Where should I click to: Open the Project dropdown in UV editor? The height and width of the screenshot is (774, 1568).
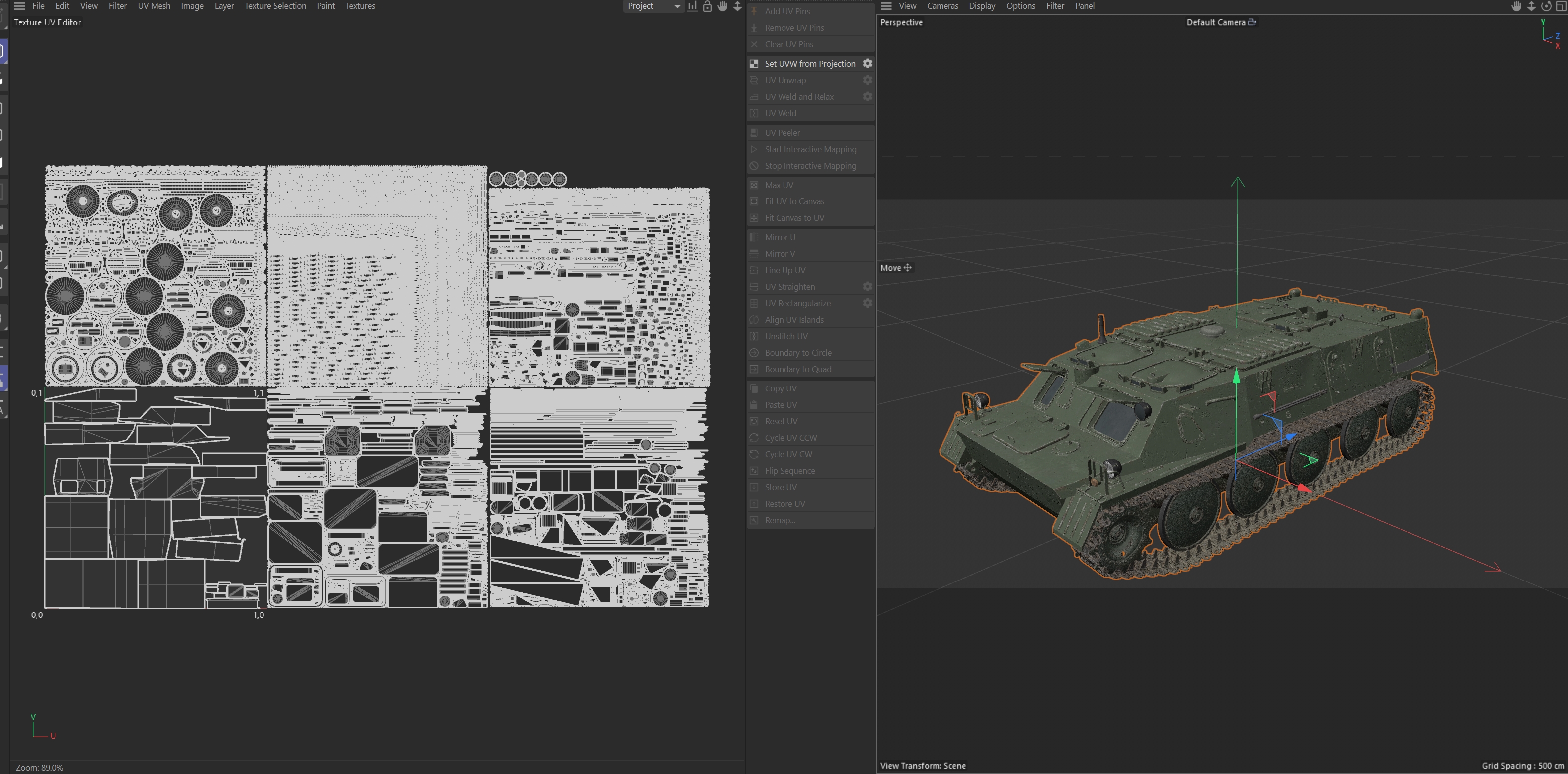click(x=653, y=6)
